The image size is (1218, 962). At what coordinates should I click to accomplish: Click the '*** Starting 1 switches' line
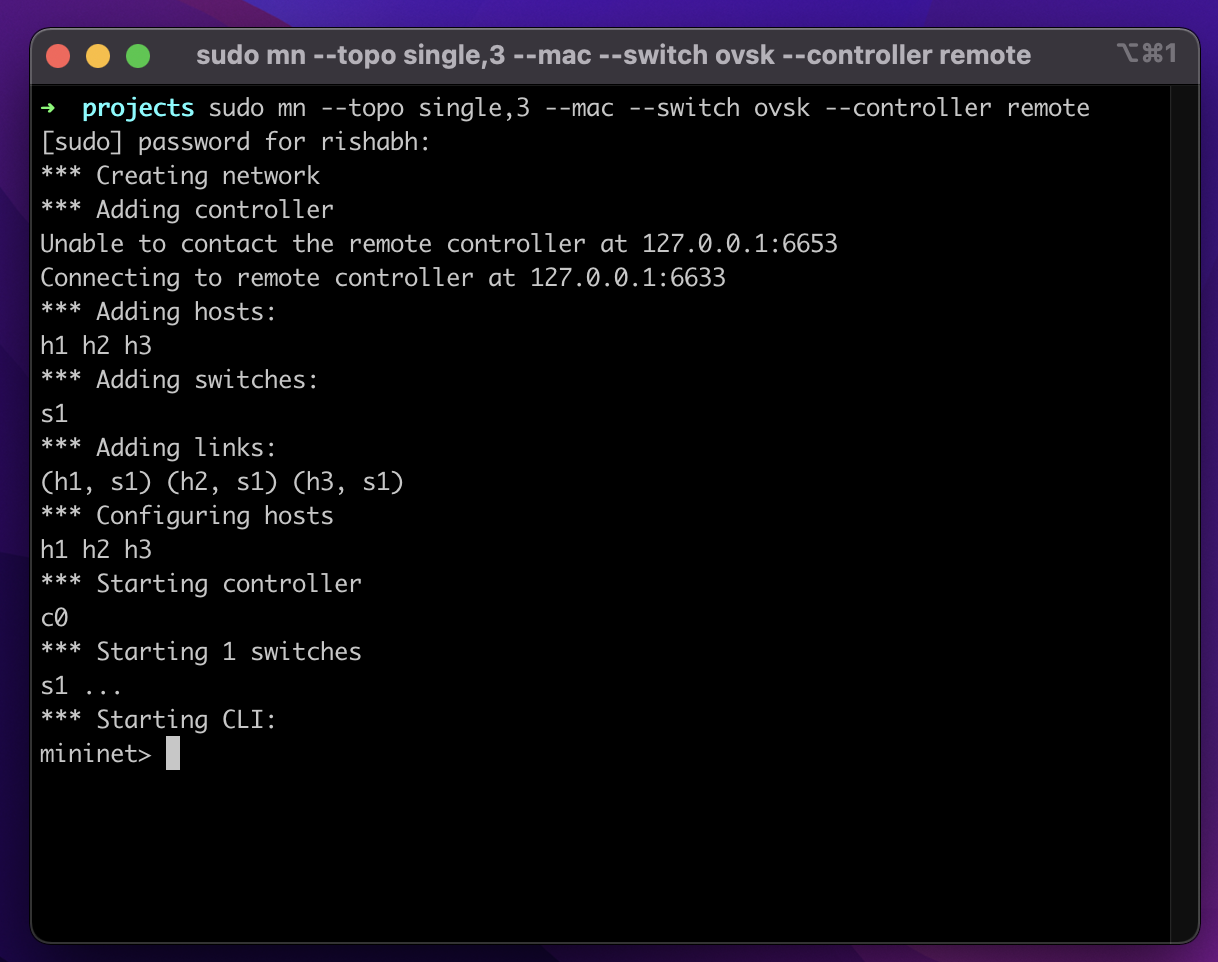pos(201,652)
